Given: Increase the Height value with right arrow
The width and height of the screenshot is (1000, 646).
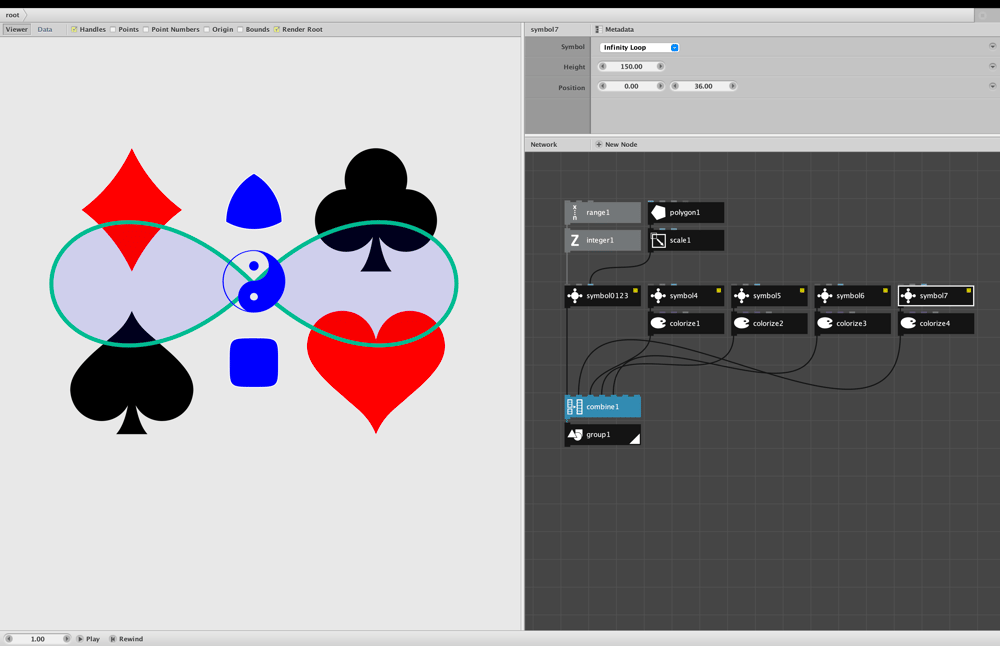Looking at the screenshot, I should (x=660, y=66).
